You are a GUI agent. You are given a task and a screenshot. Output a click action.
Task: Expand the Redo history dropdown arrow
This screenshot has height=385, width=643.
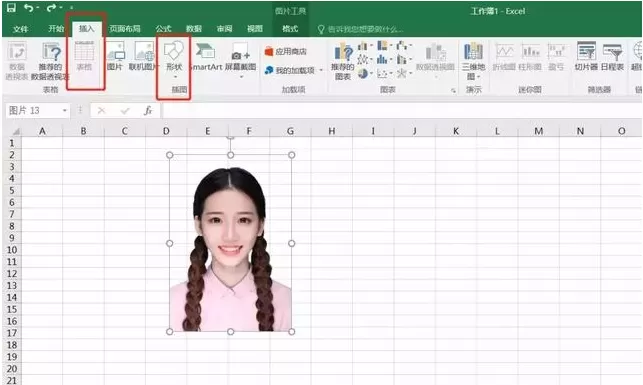point(61,8)
